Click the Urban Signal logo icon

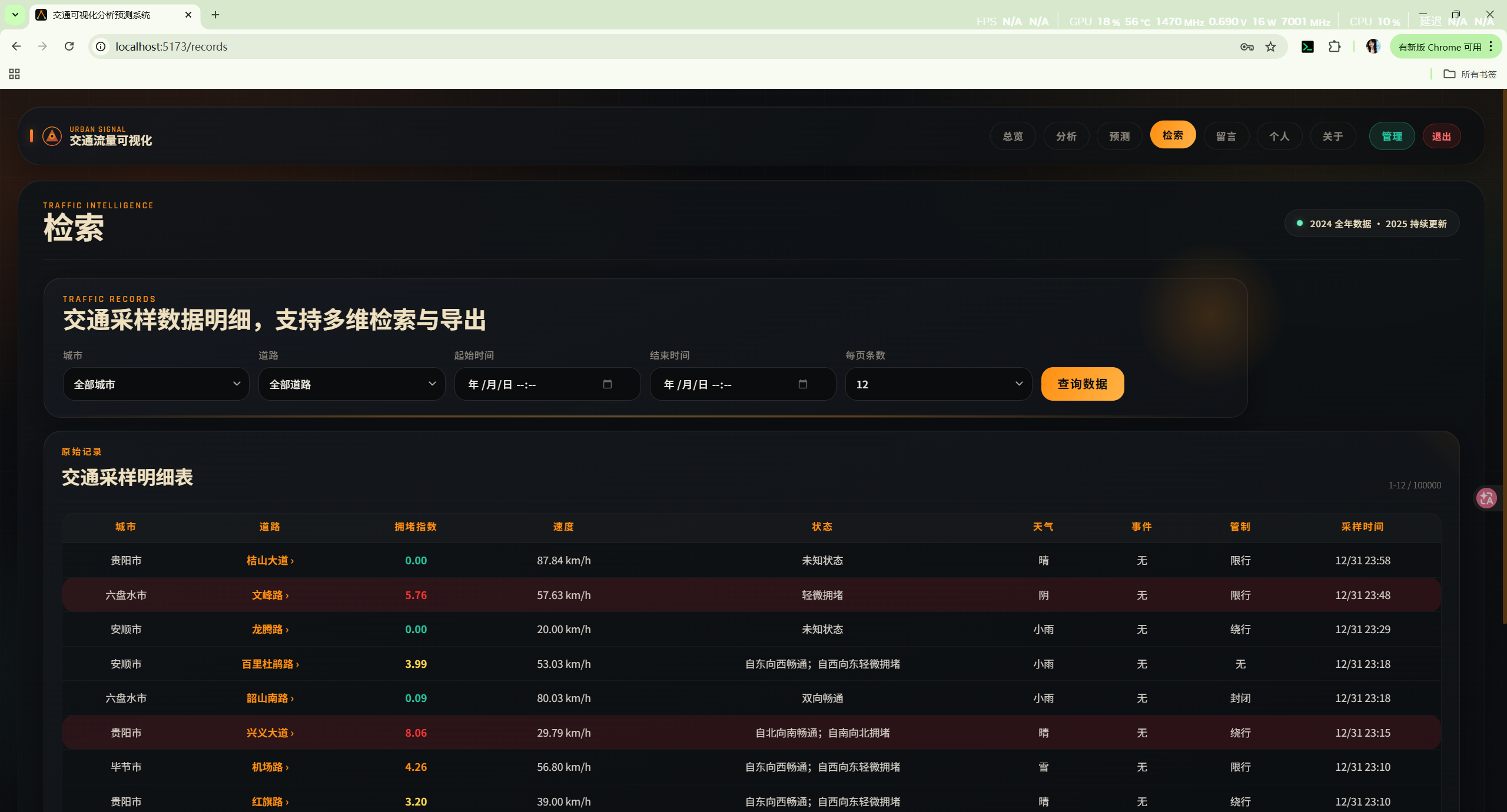pyautogui.click(x=52, y=136)
